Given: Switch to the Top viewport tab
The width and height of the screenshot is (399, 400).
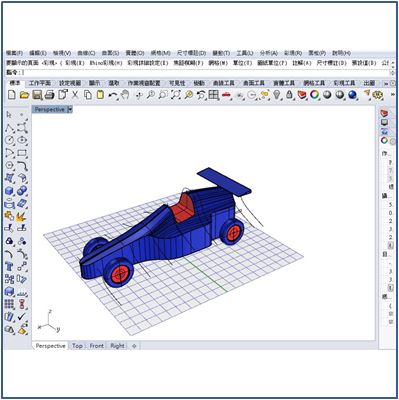Looking at the screenshot, I should coord(77,346).
